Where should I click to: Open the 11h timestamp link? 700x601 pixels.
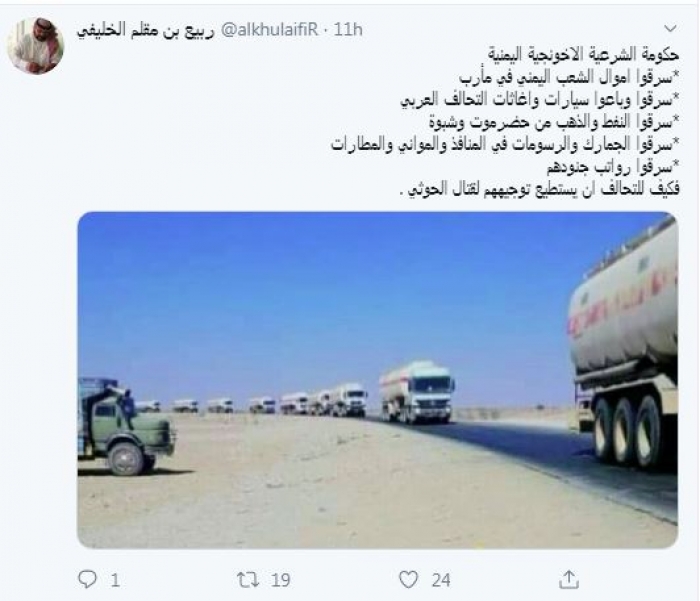coord(348,30)
